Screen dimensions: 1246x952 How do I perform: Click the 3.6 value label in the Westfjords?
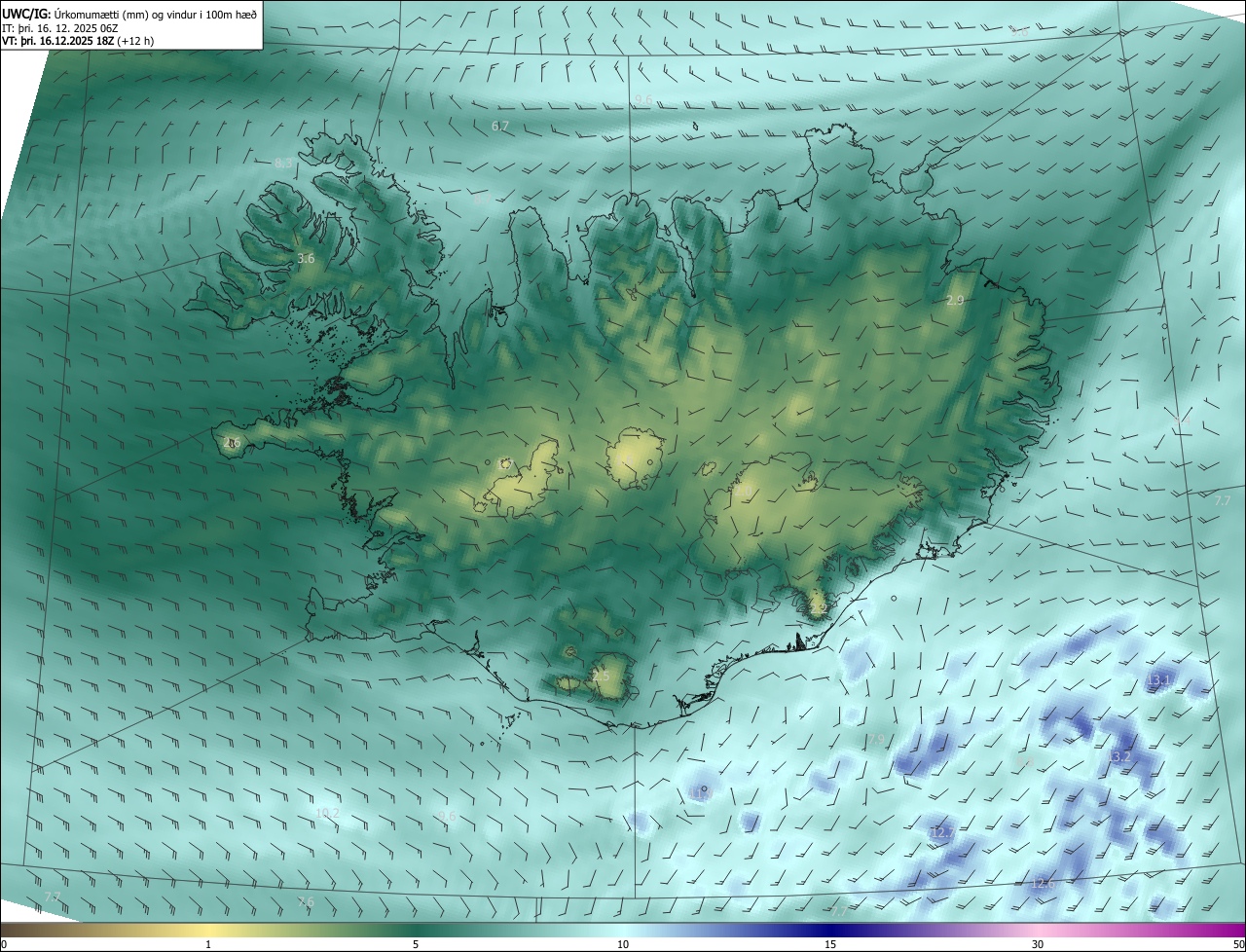(x=306, y=259)
